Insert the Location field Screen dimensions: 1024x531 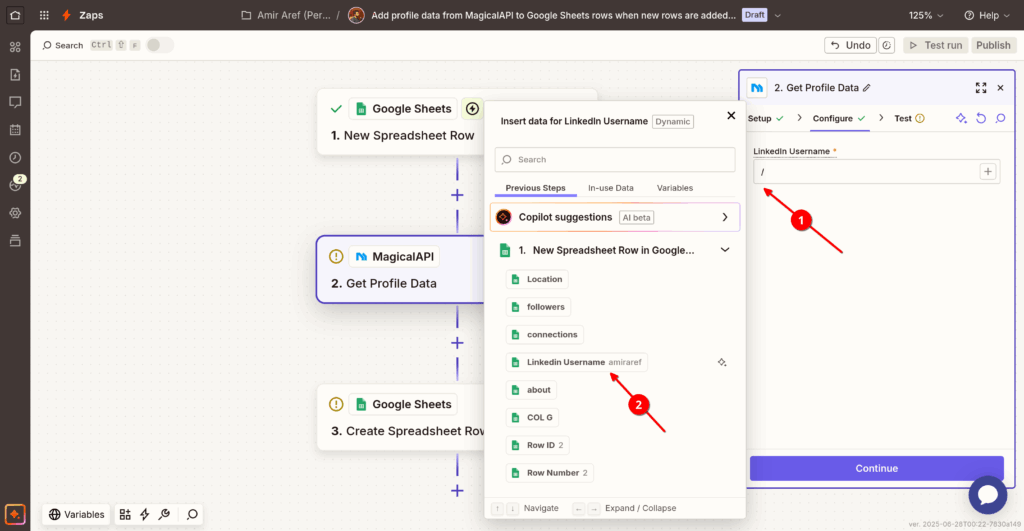(537, 279)
